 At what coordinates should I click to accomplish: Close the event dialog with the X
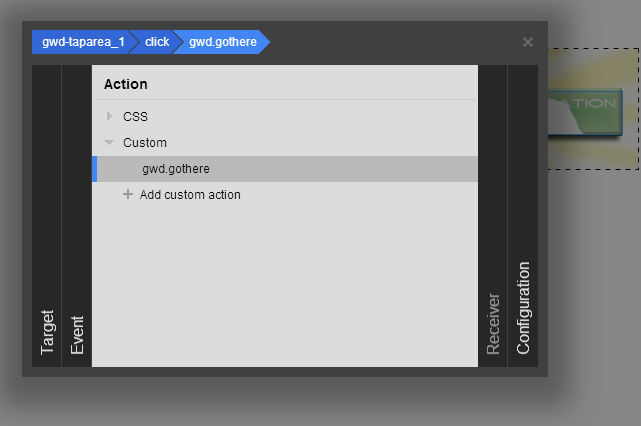click(528, 42)
